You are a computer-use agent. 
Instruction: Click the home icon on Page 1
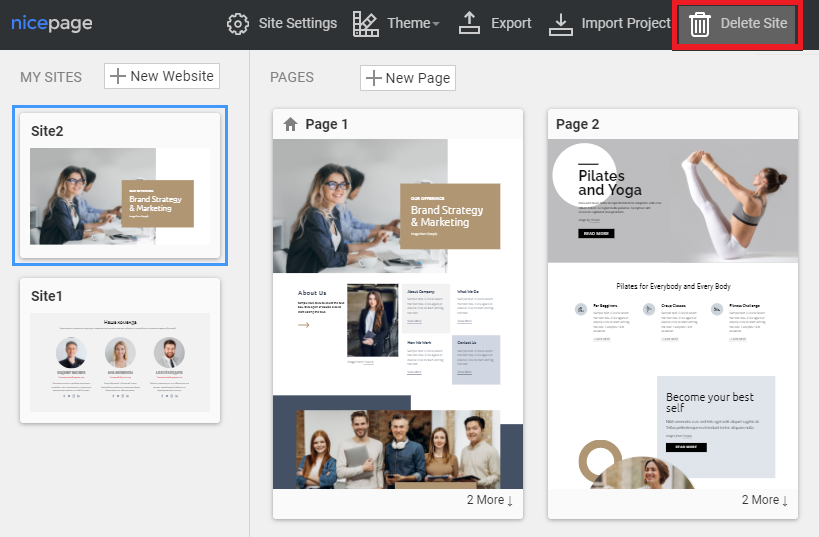pos(290,124)
